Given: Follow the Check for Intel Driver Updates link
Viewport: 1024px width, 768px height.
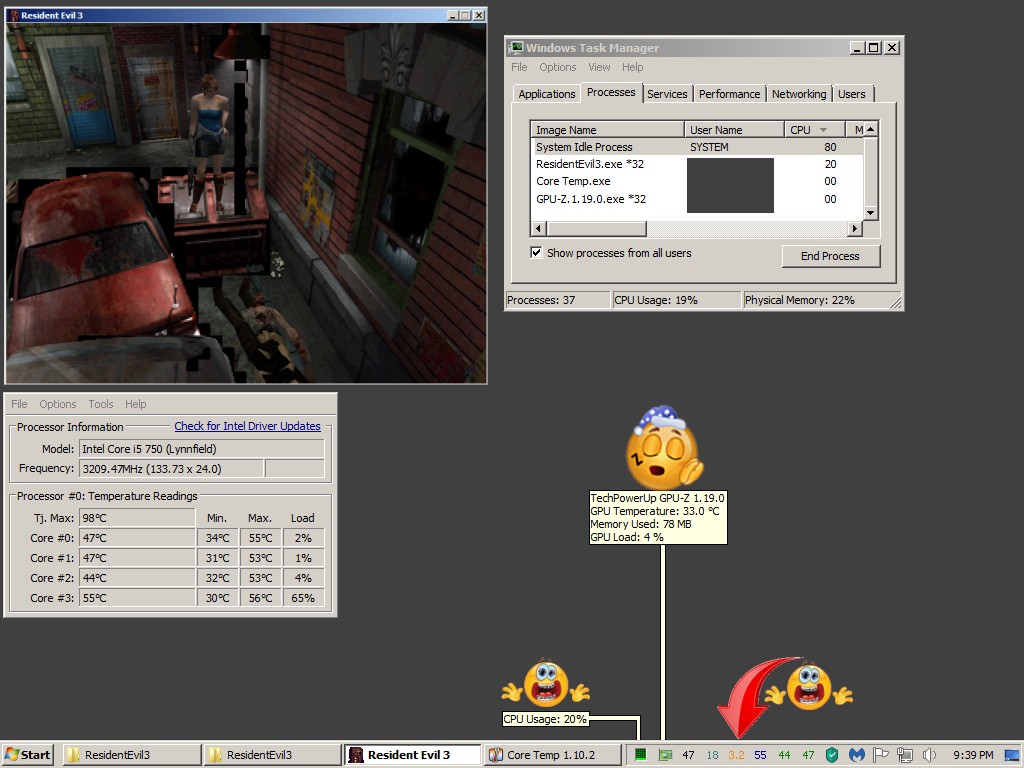Looking at the screenshot, I should click(x=248, y=426).
